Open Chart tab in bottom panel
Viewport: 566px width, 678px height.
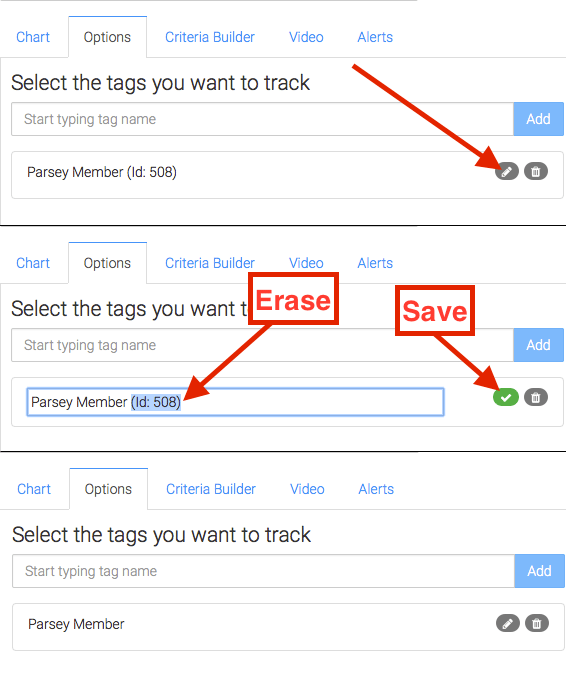point(34,489)
